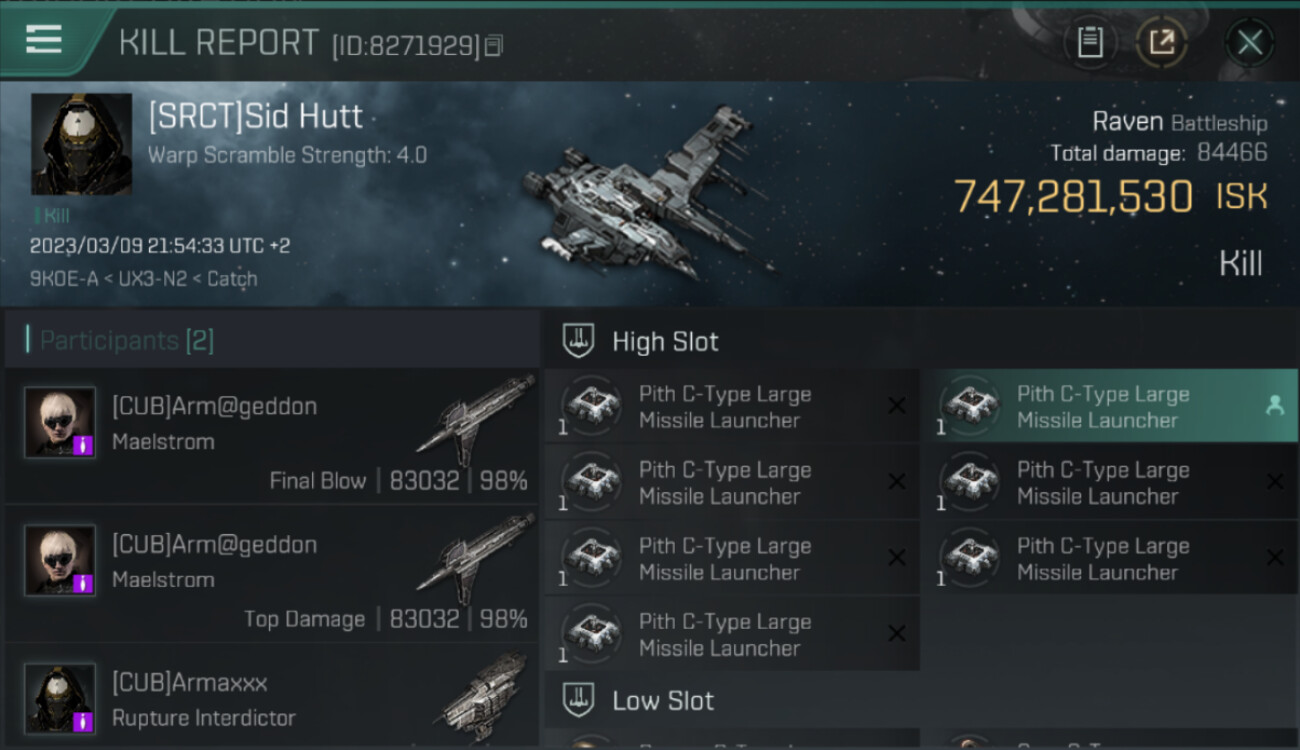Image resolution: width=1300 pixels, height=750 pixels.
Task: Close the Kill Report window
Action: click(x=1249, y=42)
